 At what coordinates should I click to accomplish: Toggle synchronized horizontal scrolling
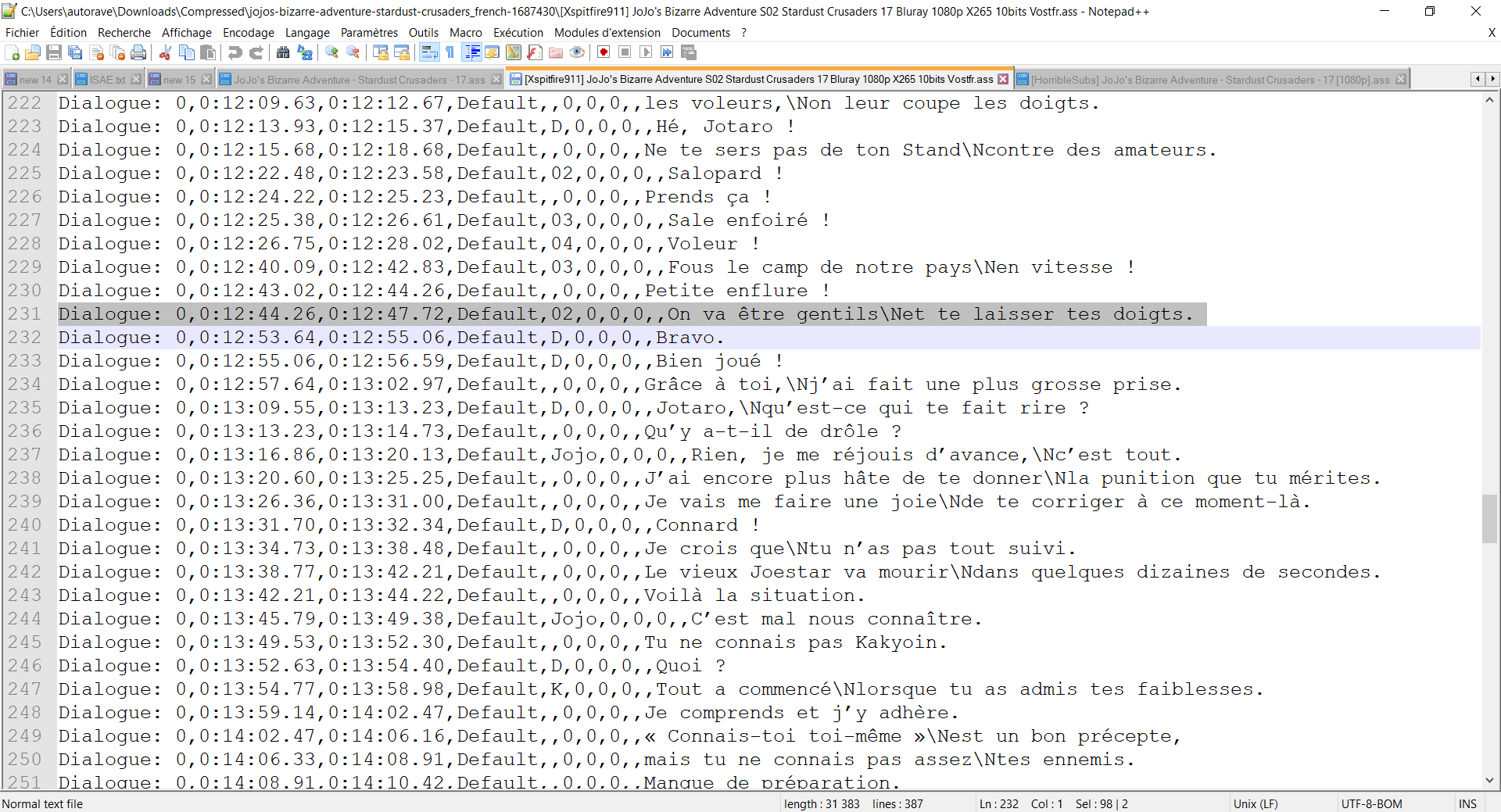[402, 52]
